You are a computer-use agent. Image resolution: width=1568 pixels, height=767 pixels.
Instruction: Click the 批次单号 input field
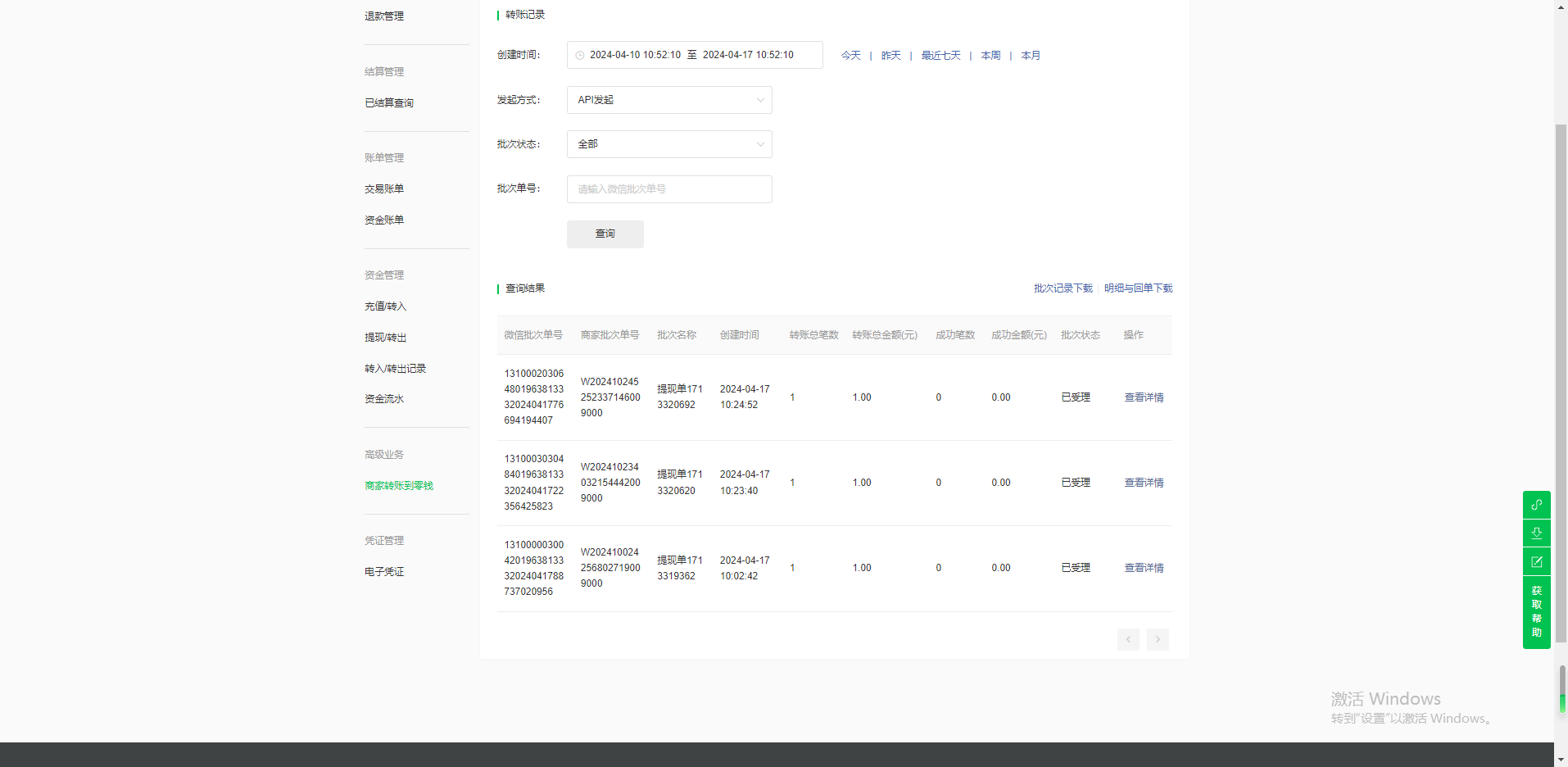(669, 189)
